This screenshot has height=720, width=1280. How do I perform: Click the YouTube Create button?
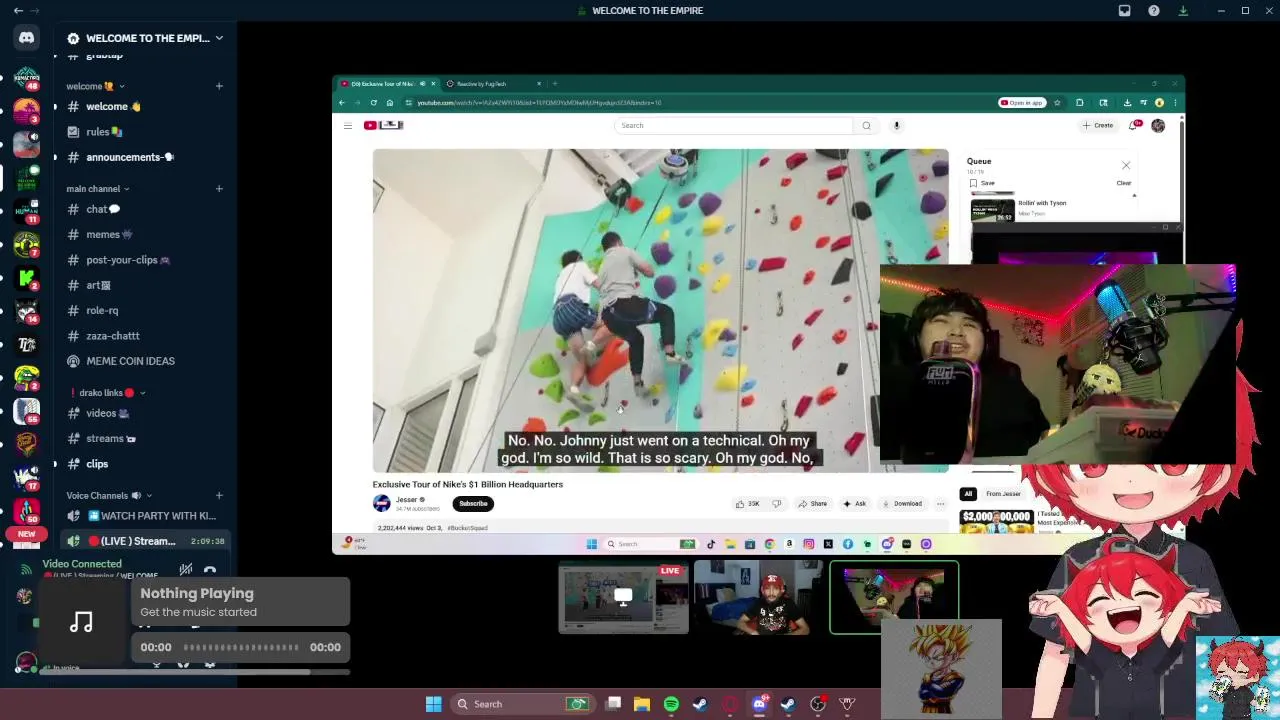tap(1098, 125)
